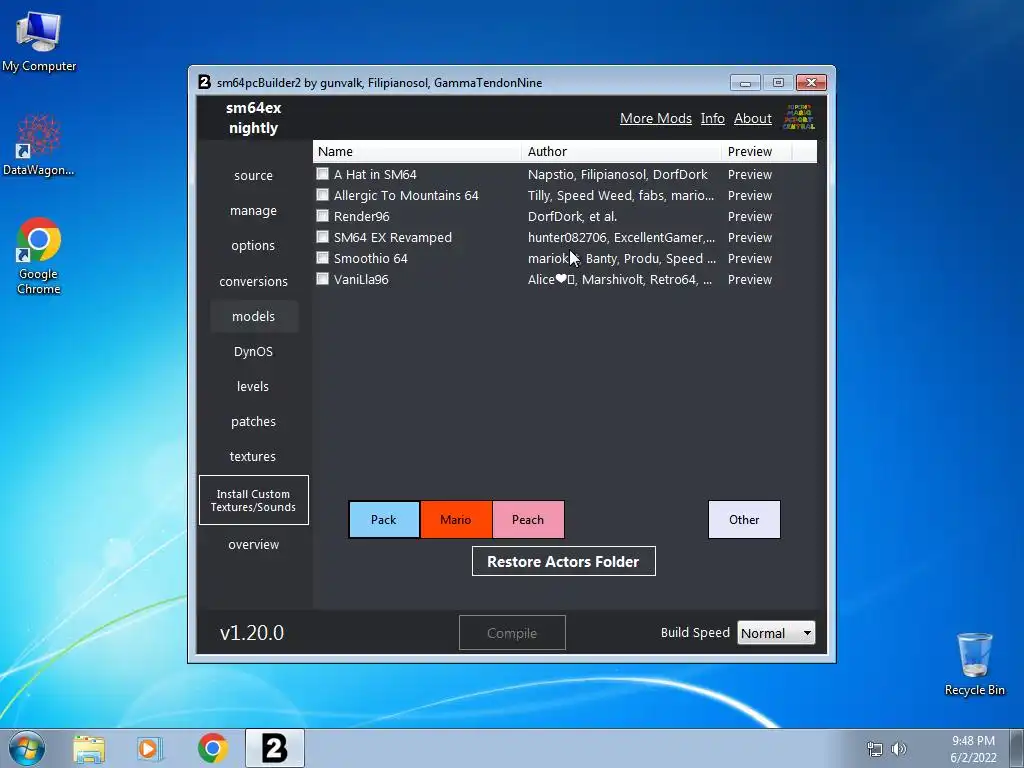The width and height of the screenshot is (1024, 768).
Task: Open the About link
Action: click(x=752, y=118)
